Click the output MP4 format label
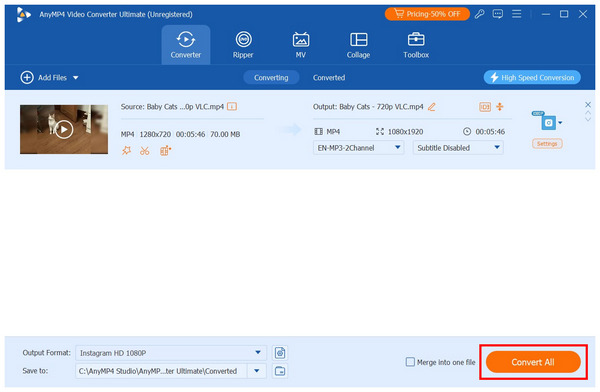 tap(333, 132)
